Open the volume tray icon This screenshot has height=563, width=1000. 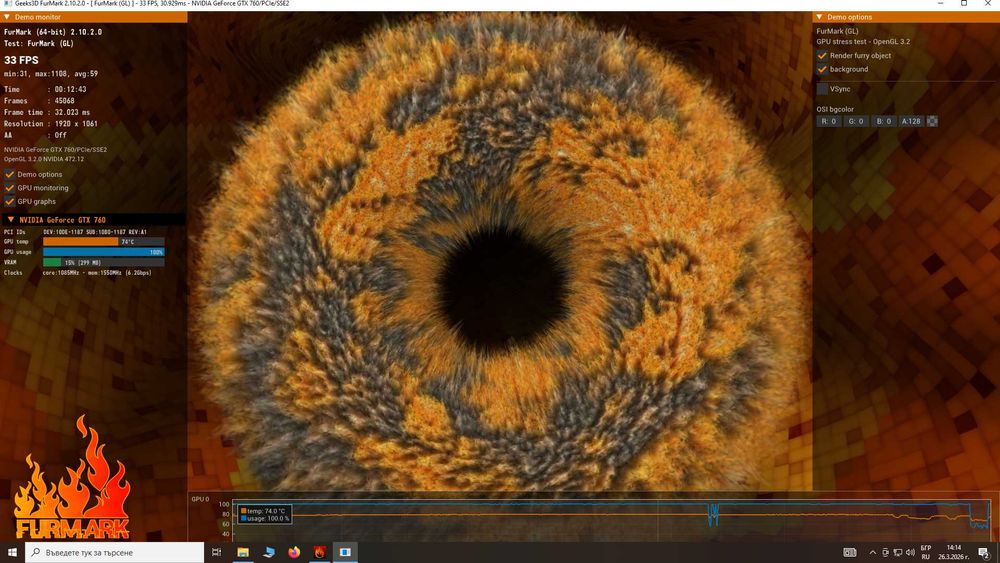pos(910,552)
